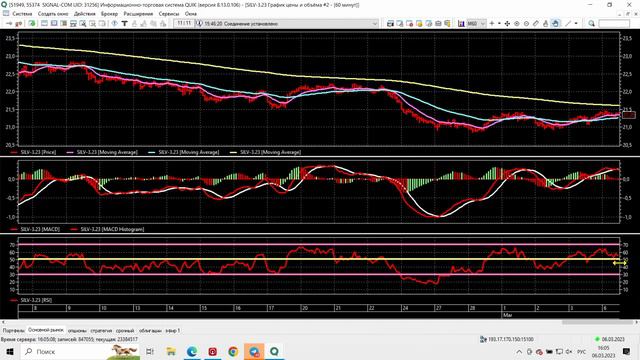Open the QUIK app menu icon before Система

click(x=6, y=13)
